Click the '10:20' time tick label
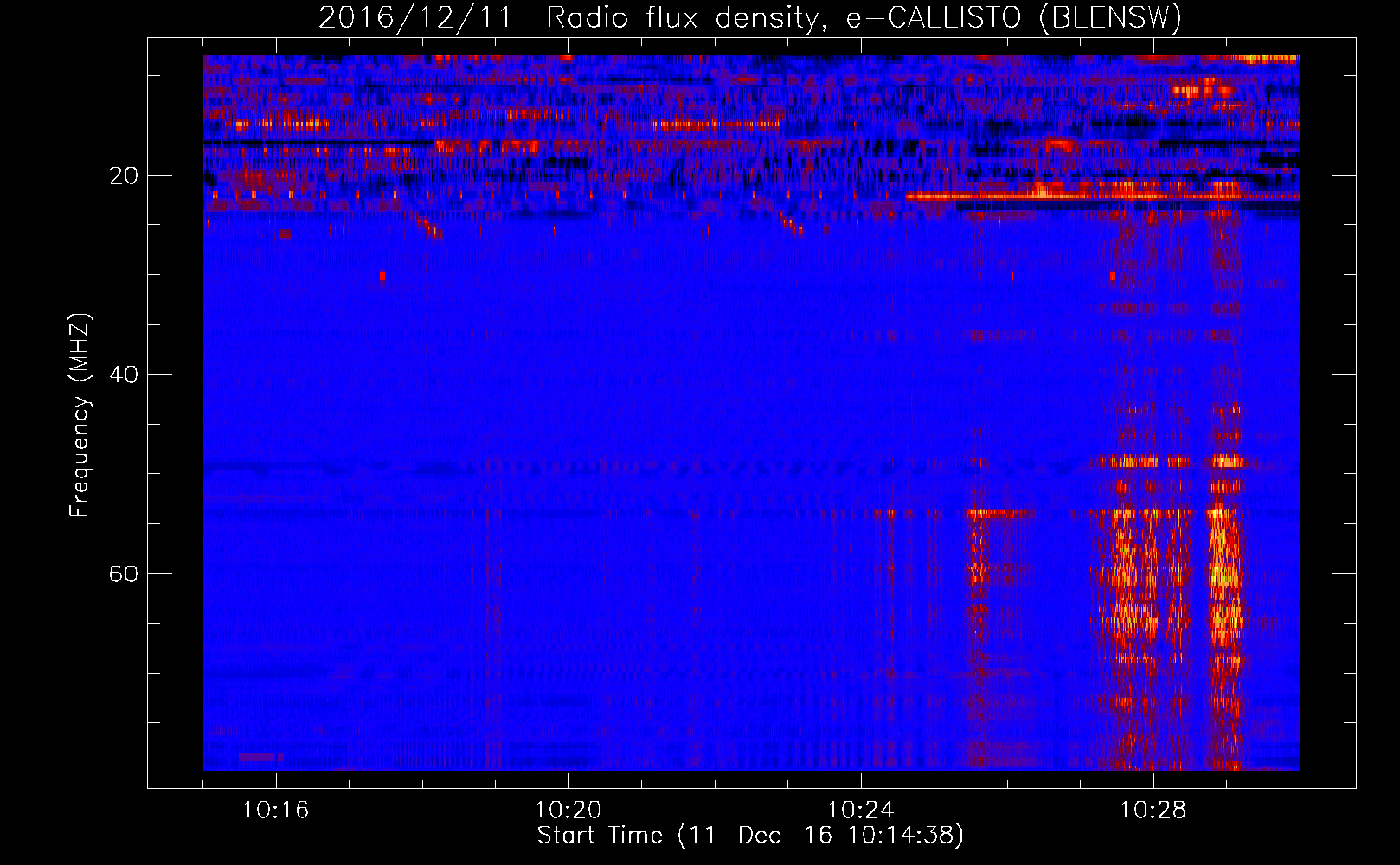This screenshot has height=865, width=1400. 568,811
